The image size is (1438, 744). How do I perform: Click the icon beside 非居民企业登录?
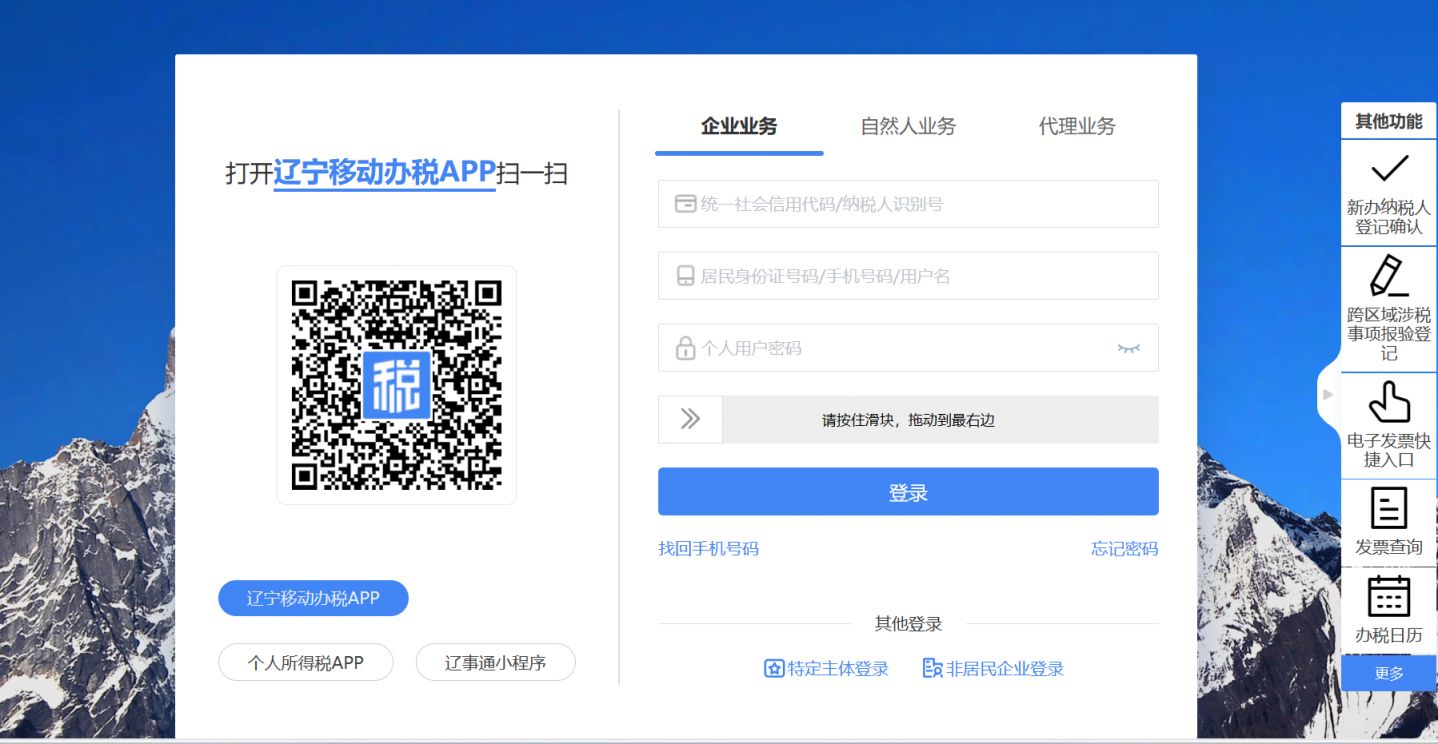932,669
